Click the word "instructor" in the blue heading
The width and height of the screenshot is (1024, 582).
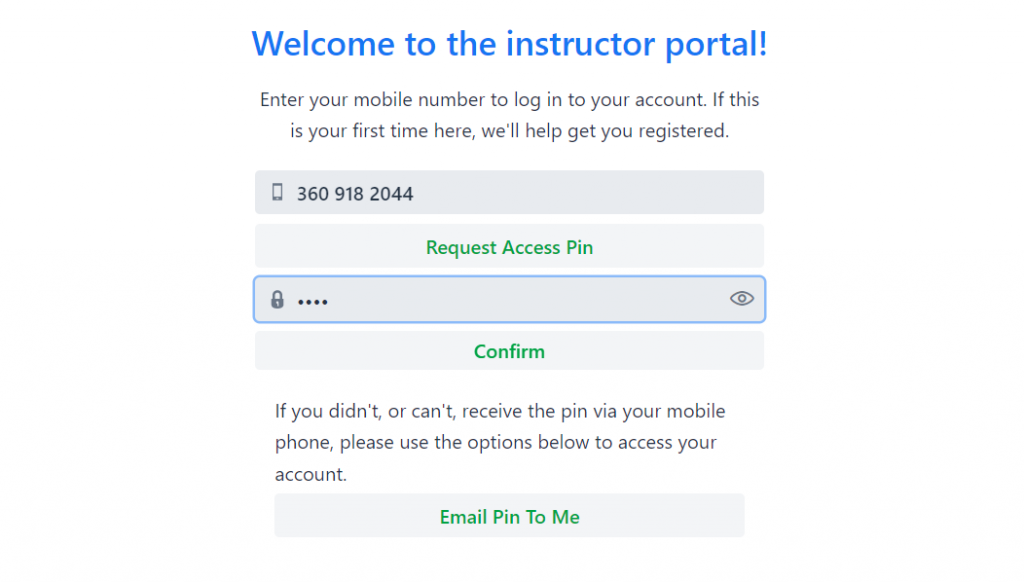581,44
